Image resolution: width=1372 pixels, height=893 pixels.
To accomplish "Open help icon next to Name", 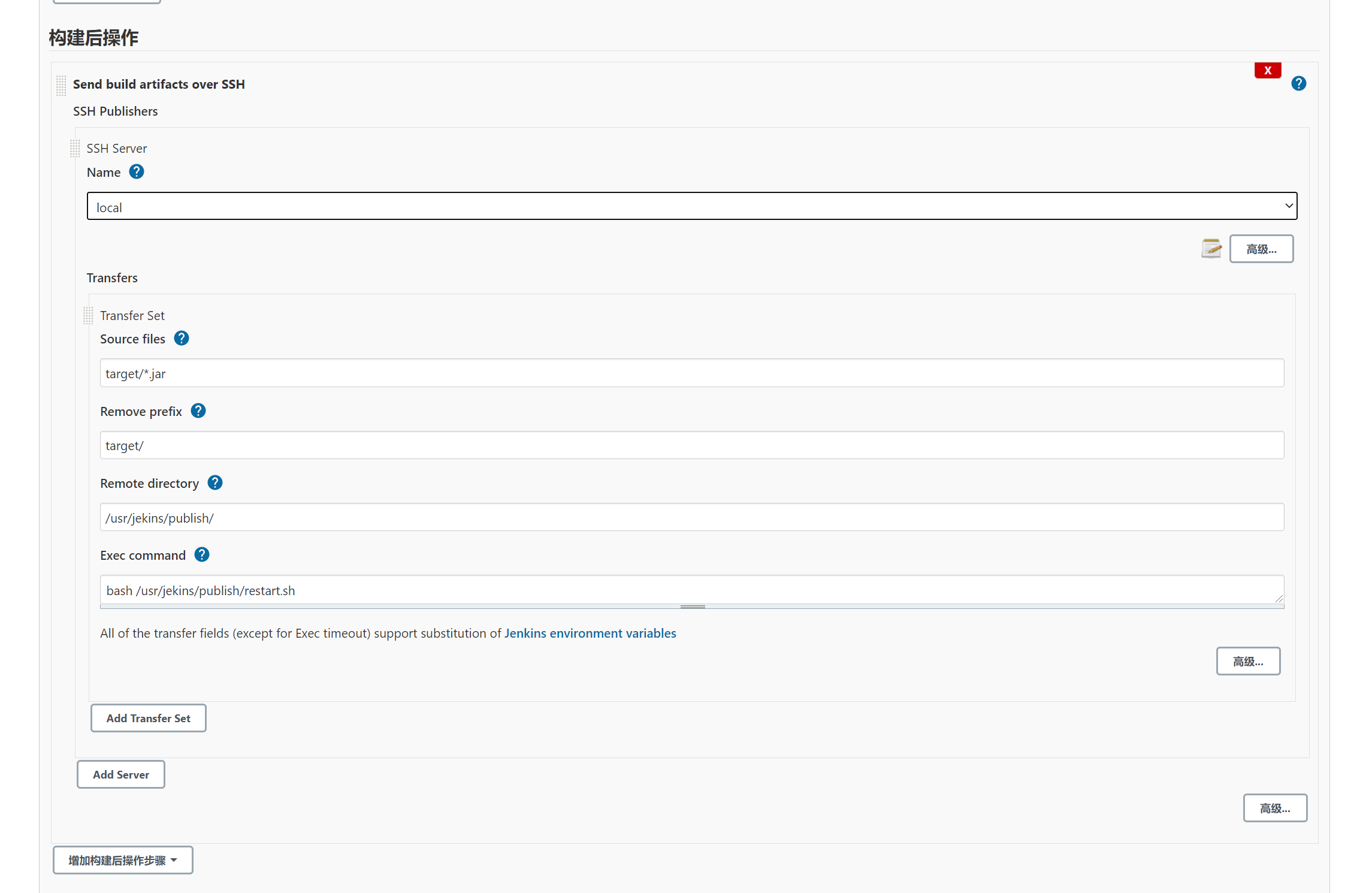I will (137, 172).
